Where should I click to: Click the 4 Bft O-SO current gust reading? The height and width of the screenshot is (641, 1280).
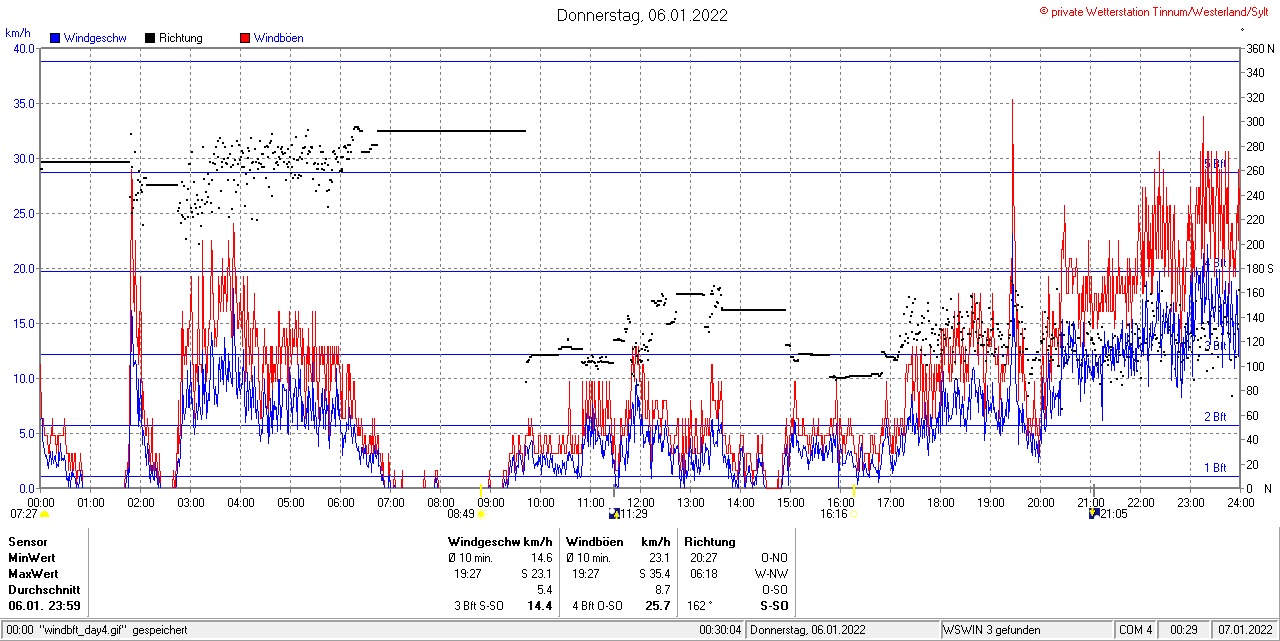click(x=595, y=606)
